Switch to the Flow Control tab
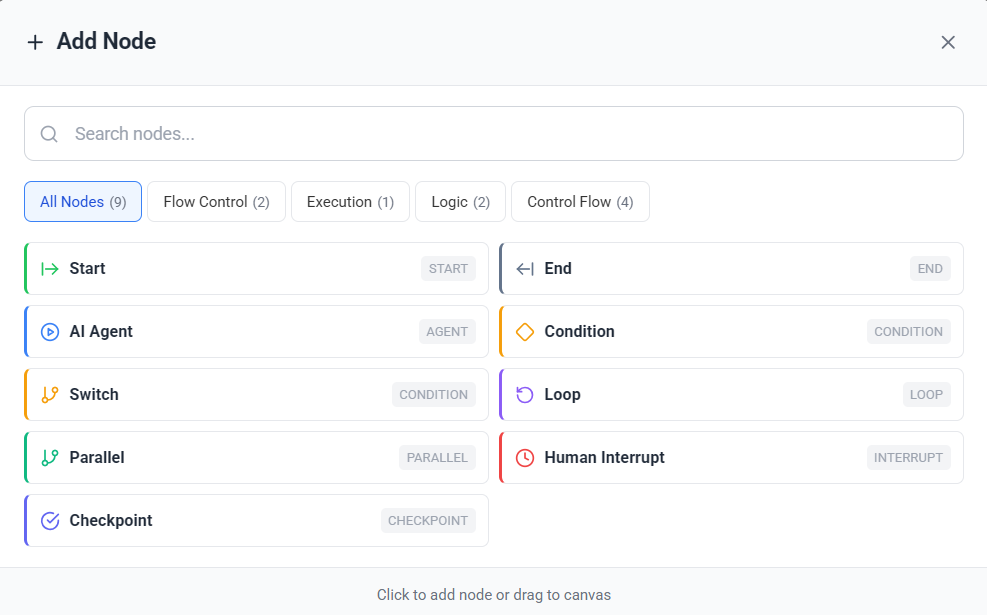 (x=216, y=202)
